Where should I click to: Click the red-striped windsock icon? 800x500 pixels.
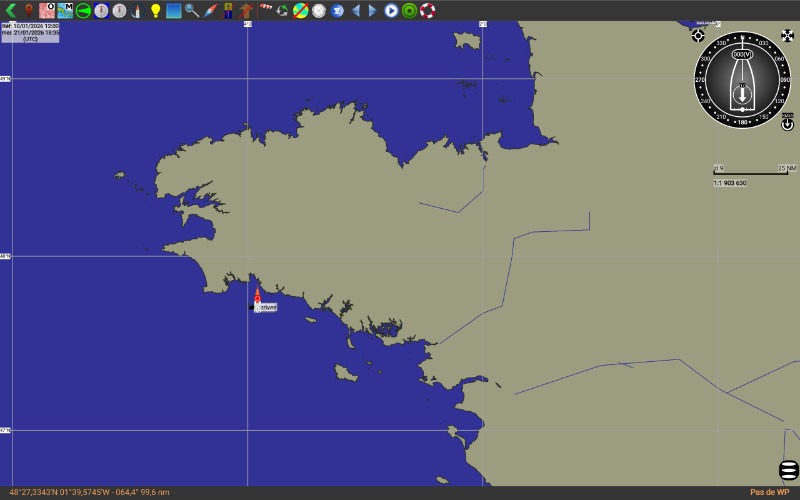click(265, 10)
